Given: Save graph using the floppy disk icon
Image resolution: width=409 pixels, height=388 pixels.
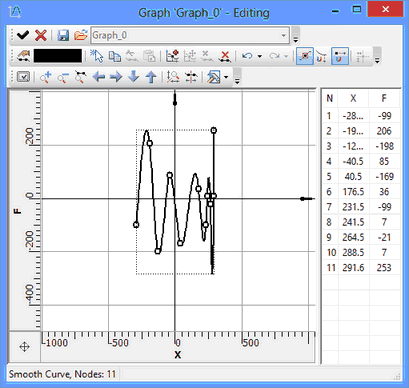Looking at the screenshot, I should click(x=63, y=35).
